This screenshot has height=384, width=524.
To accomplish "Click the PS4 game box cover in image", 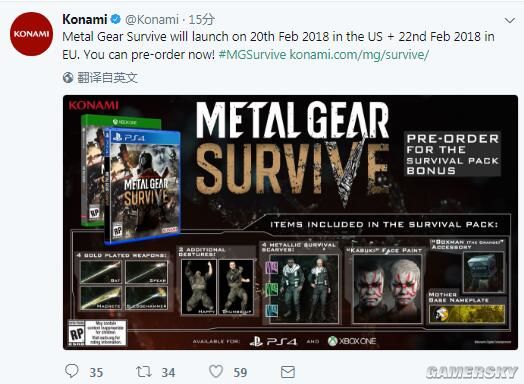I will (x=142, y=186).
